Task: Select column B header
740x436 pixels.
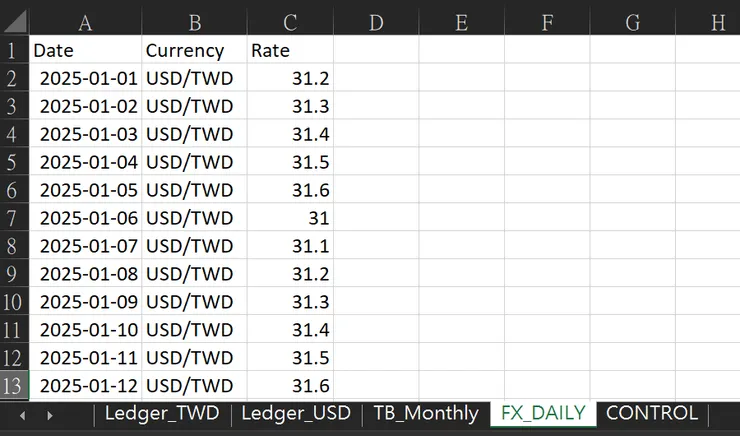Action: coord(194,22)
